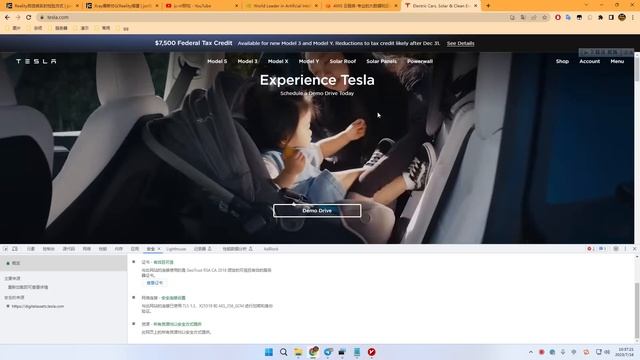Click DevTools red error count badge
This screenshot has height=360, width=640.
tap(590, 249)
